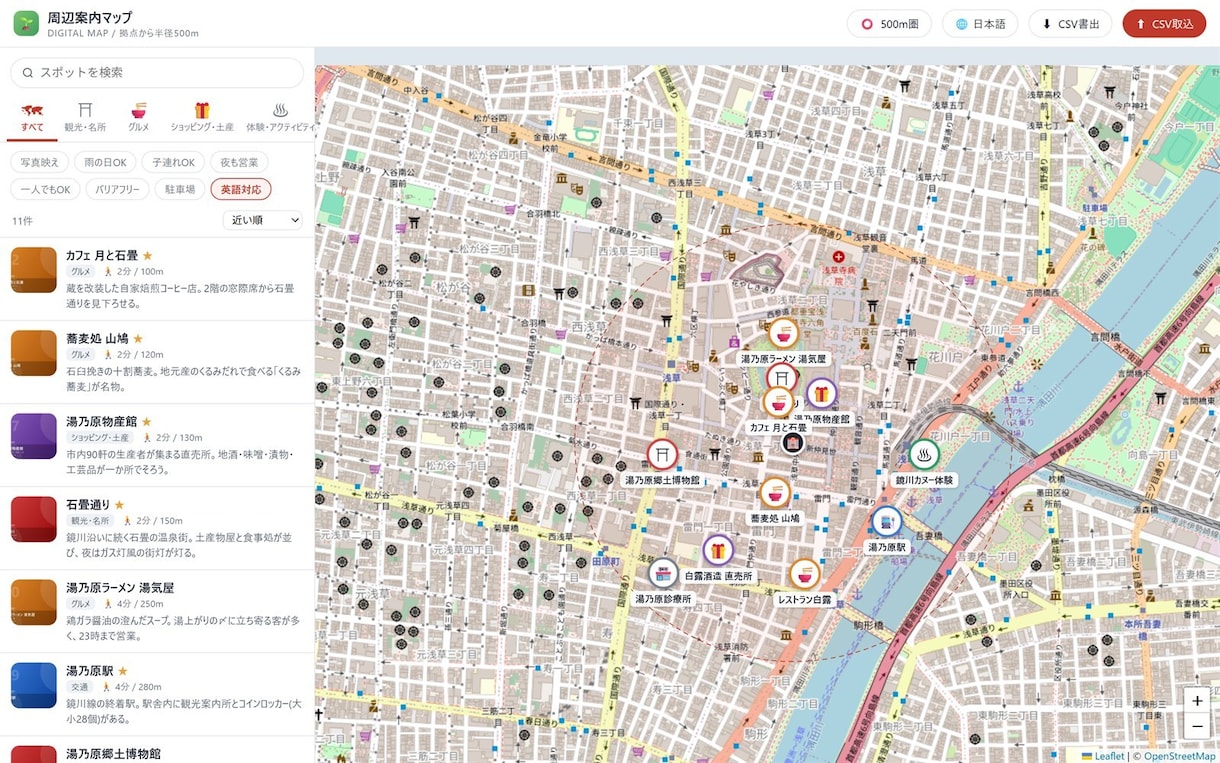
Task: Click the 11件 result count
Action: pyautogui.click(x=22, y=221)
